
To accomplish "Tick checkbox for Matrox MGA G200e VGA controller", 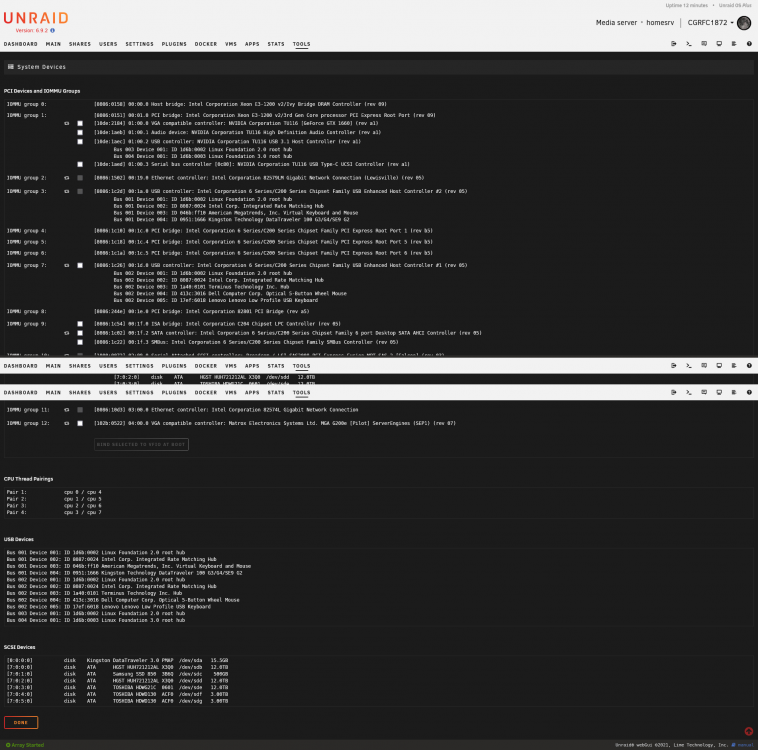I will (x=80, y=424).
